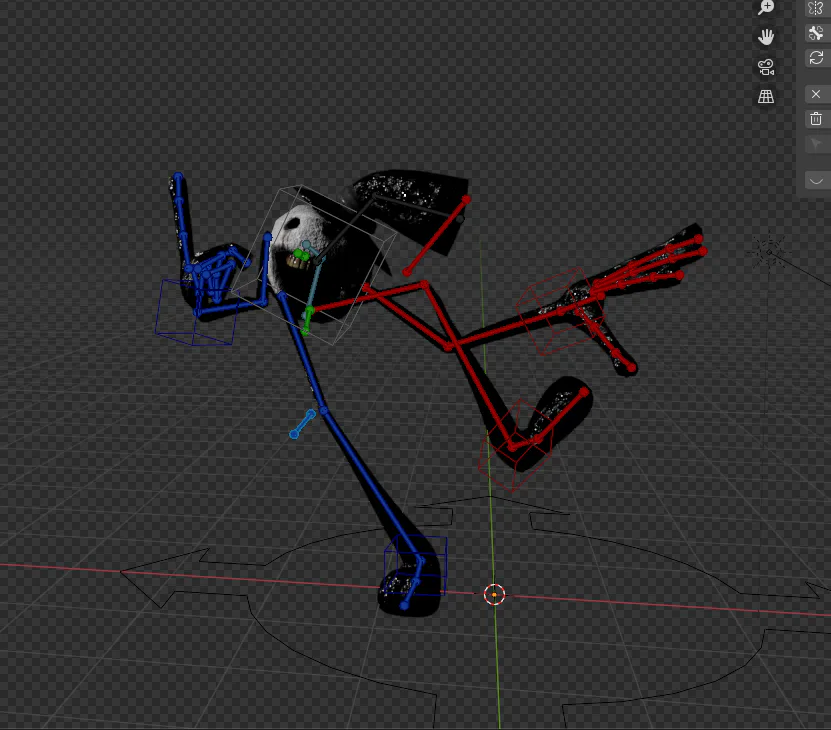Click the bone with hearts icon
831x730 pixels.
[x=816, y=33]
